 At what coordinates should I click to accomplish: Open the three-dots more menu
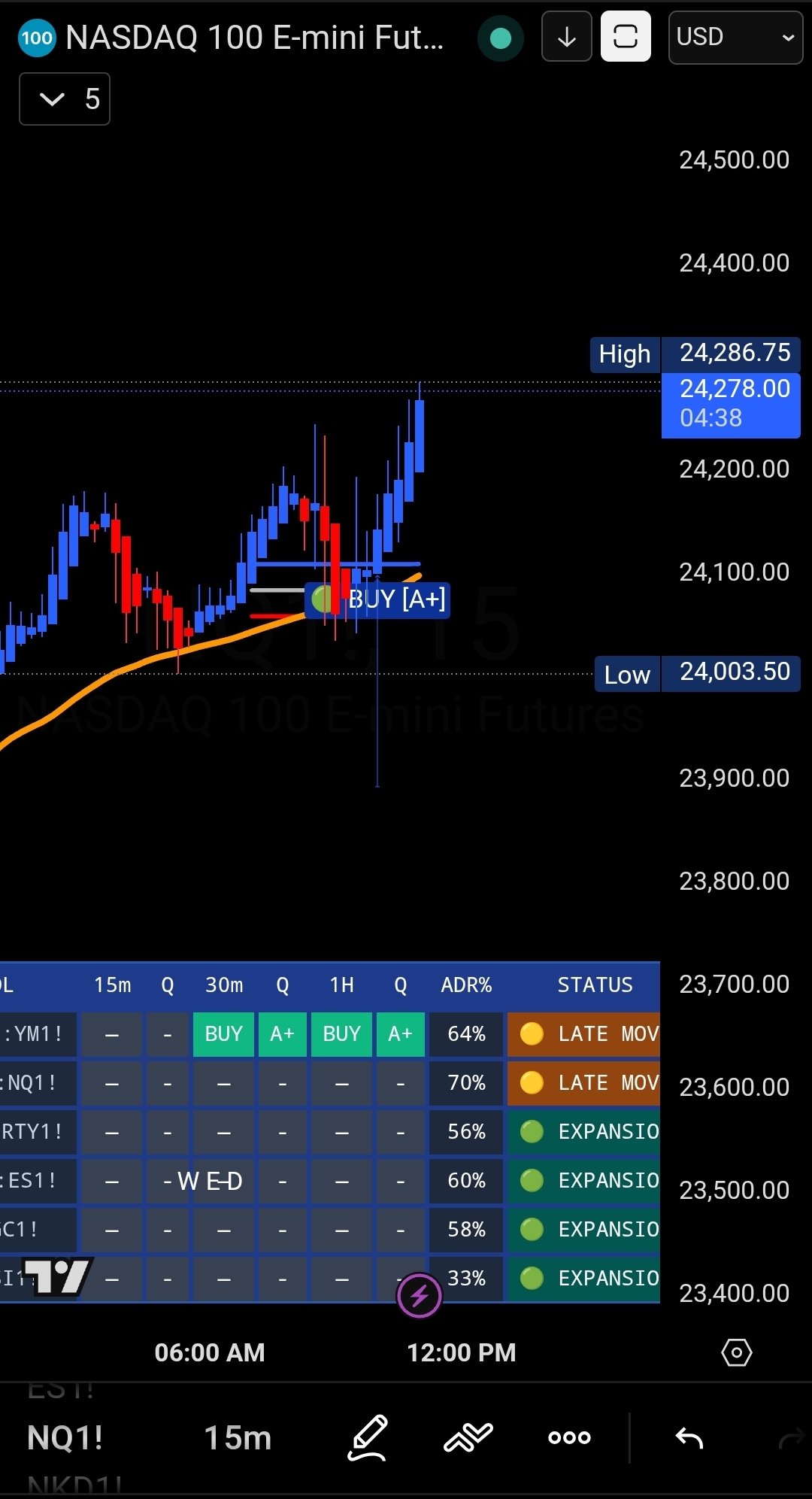[569, 1437]
